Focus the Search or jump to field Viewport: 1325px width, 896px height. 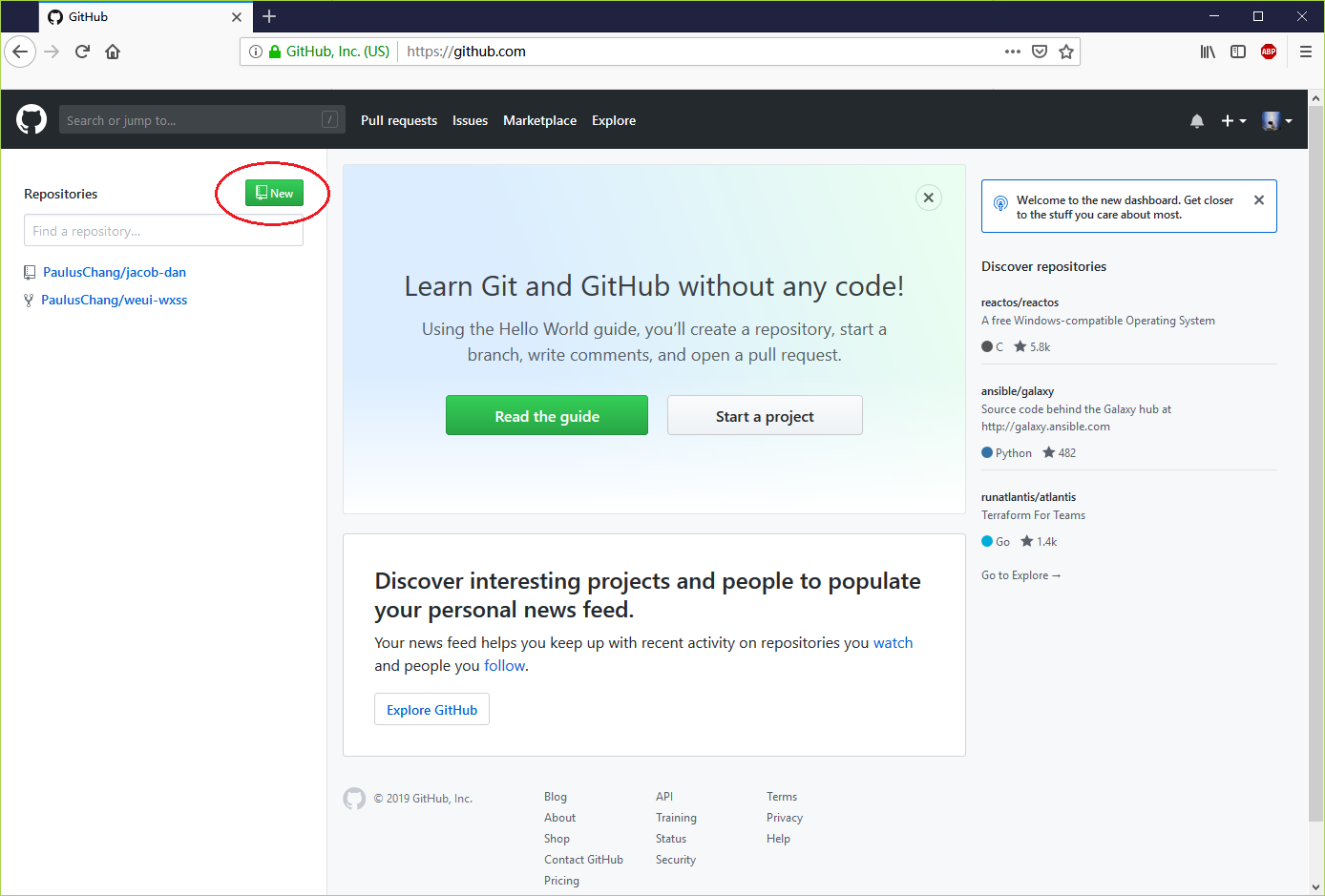click(x=201, y=119)
